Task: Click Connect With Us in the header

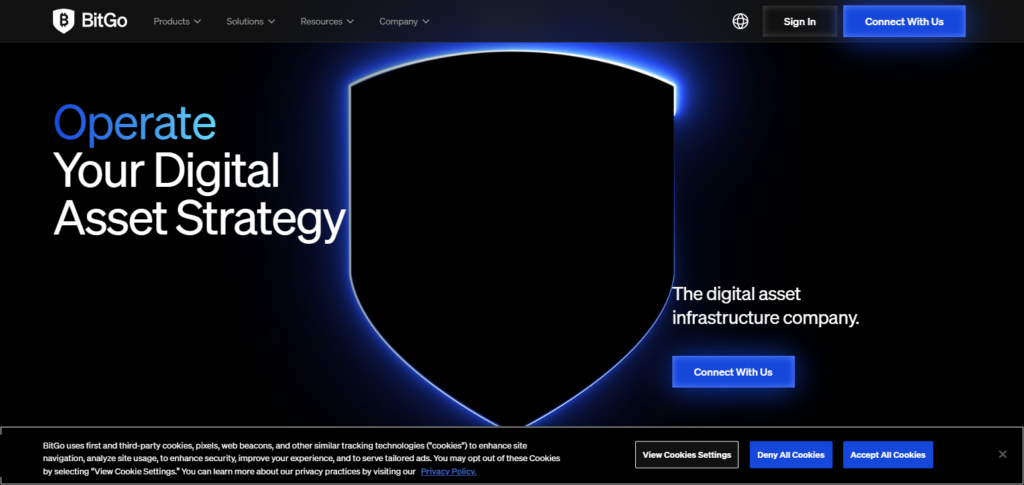Action: [x=903, y=21]
